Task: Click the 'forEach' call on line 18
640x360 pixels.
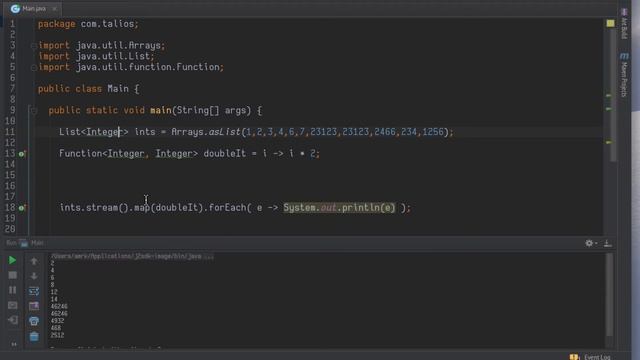Action: click(227, 208)
